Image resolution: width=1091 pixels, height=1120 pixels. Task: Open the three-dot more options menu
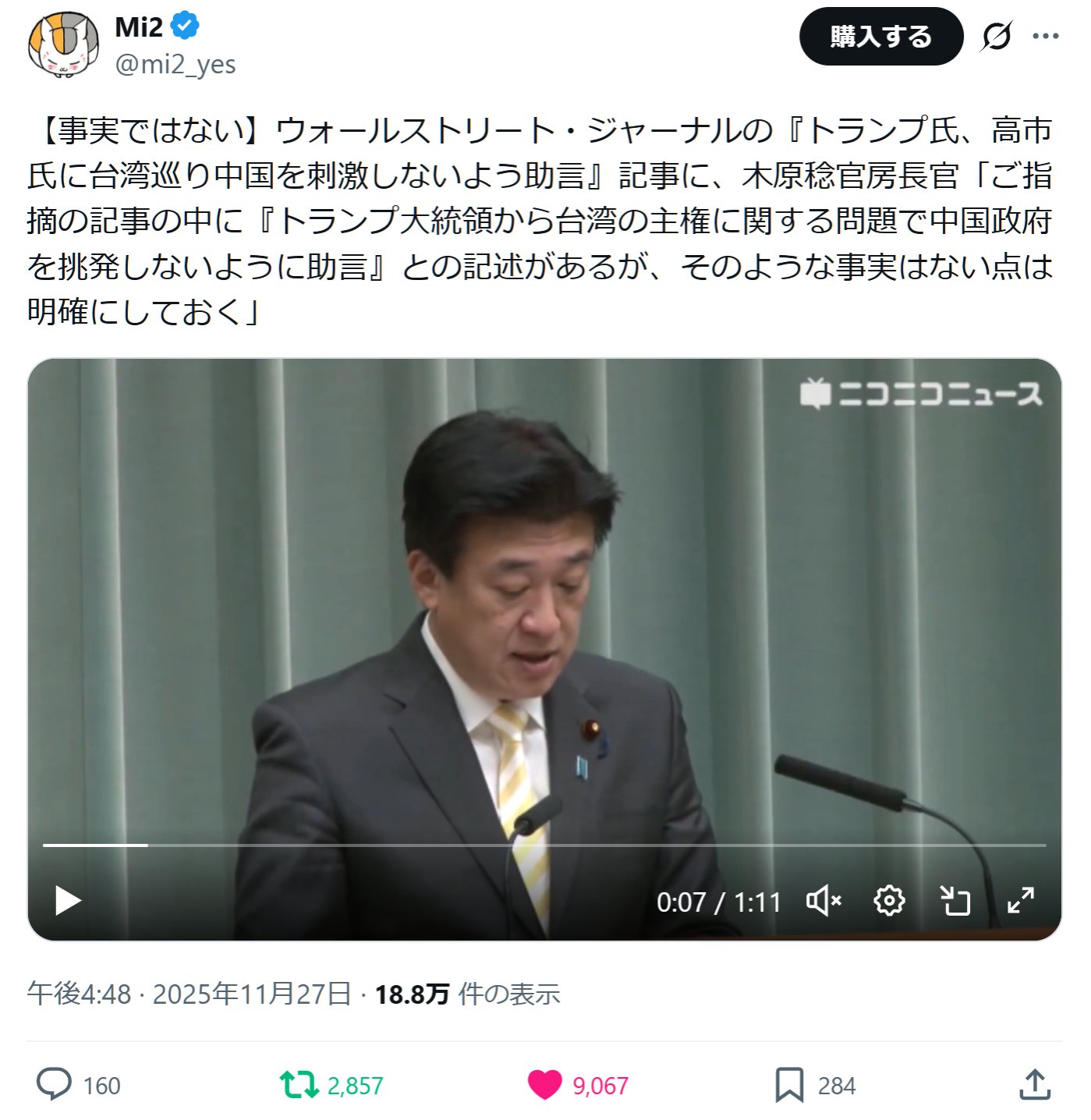point(1045,36)
